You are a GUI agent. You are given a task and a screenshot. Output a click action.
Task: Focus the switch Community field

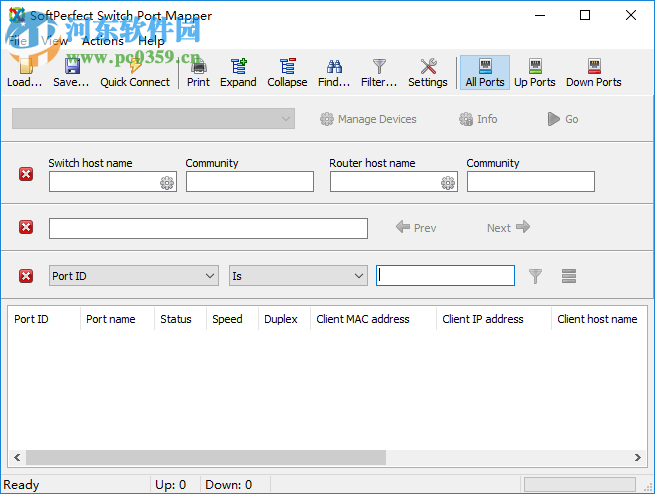pos(250,182)
